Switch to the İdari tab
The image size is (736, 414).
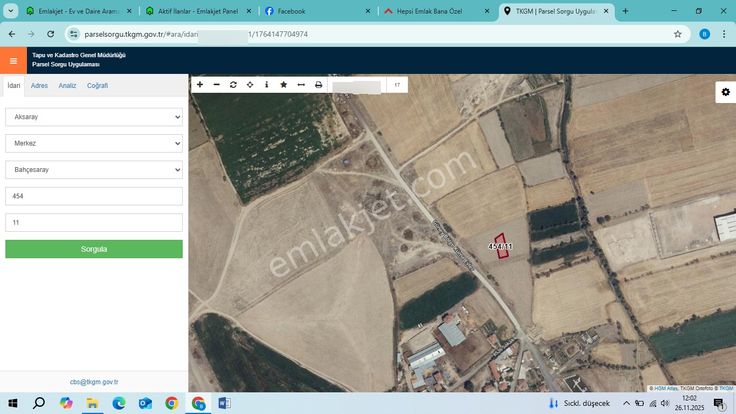pos(14,85)
